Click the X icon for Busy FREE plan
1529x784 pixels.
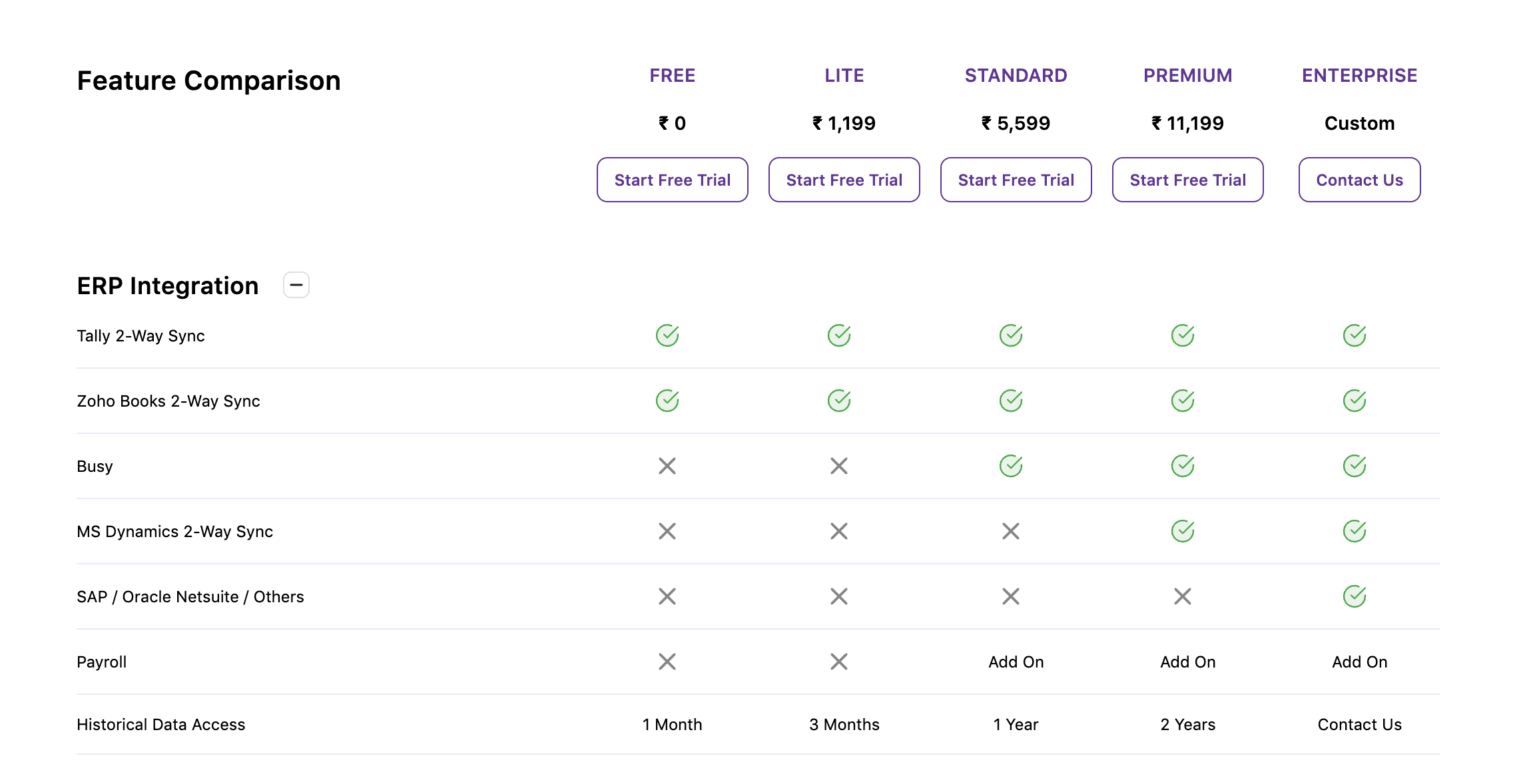(x=667, y=465)
